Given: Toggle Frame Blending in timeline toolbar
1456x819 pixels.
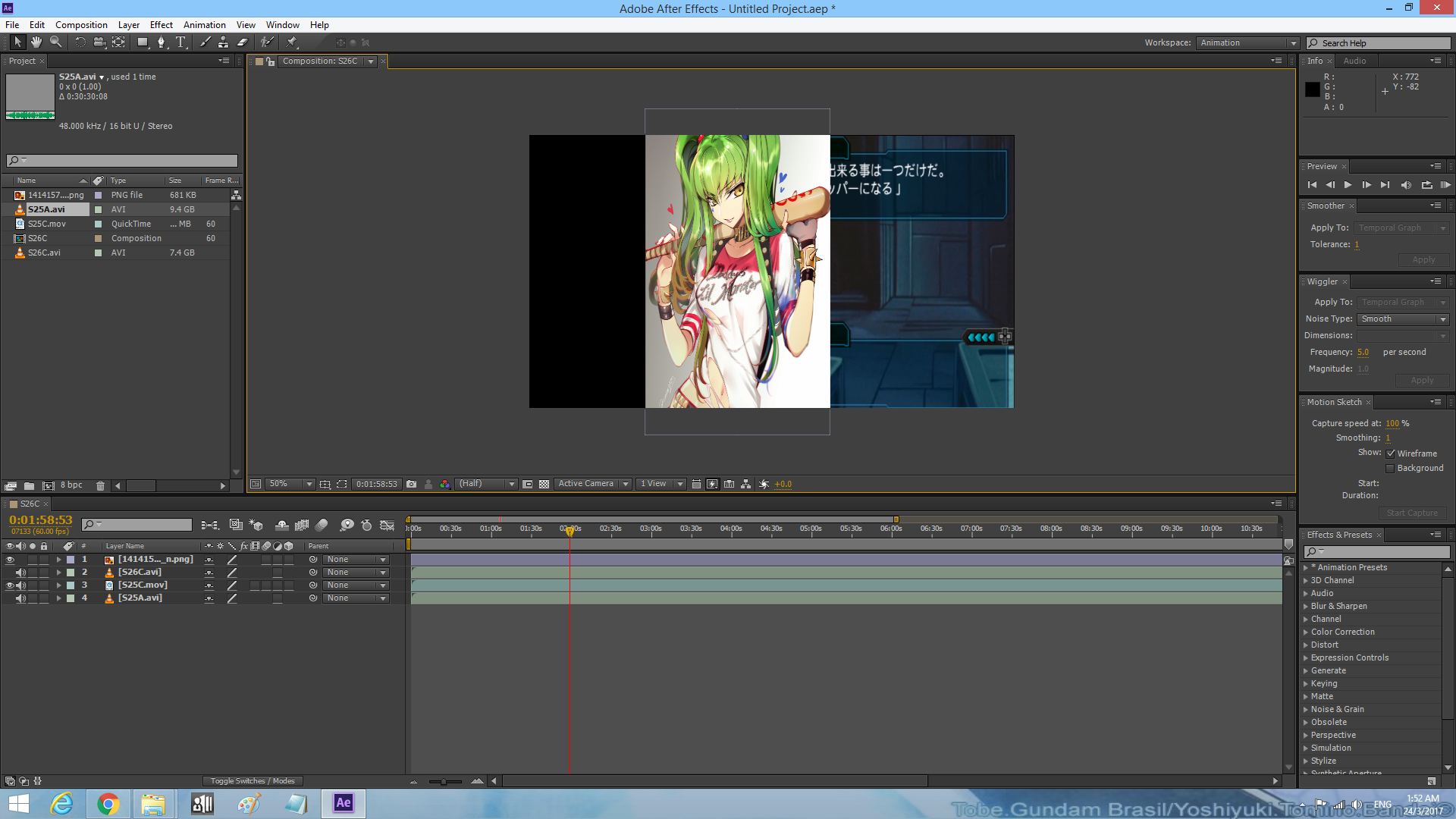Looking at the screenshot, I should (x=302, y=525).
